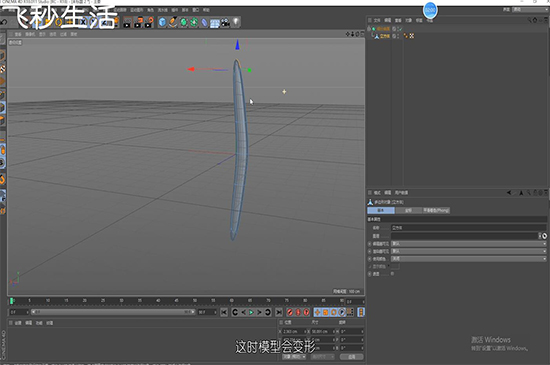
Task: Click viewport pan navigation icon
Action: tap(348, 34)
